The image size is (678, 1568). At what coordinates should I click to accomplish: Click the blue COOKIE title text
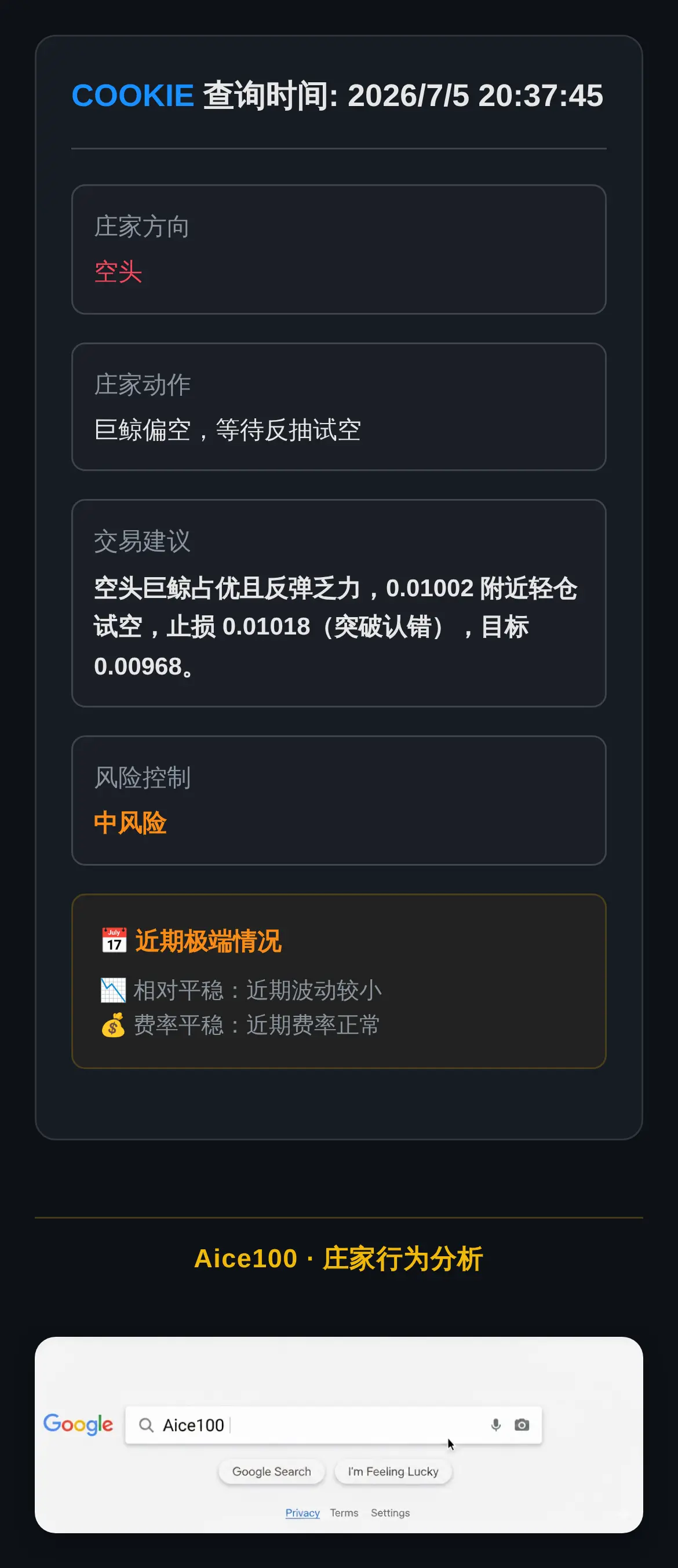(133, 96)
